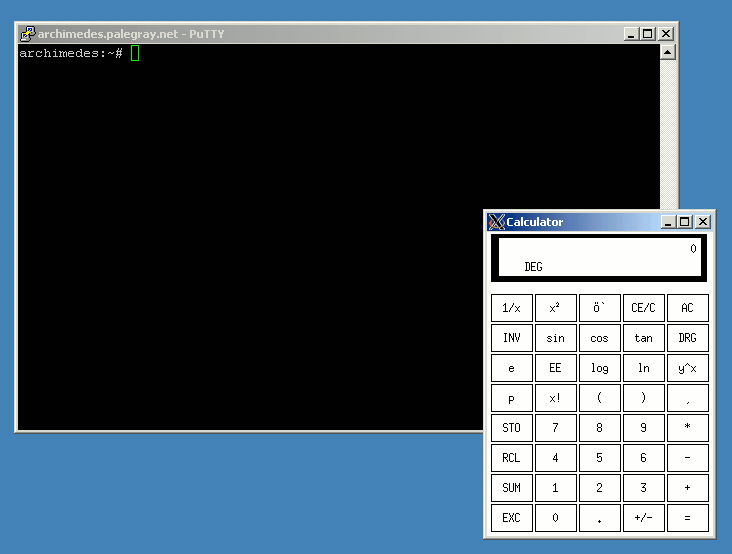Click the X icon in the Calculator title bar
732x554 pixels.
(496, 222)
